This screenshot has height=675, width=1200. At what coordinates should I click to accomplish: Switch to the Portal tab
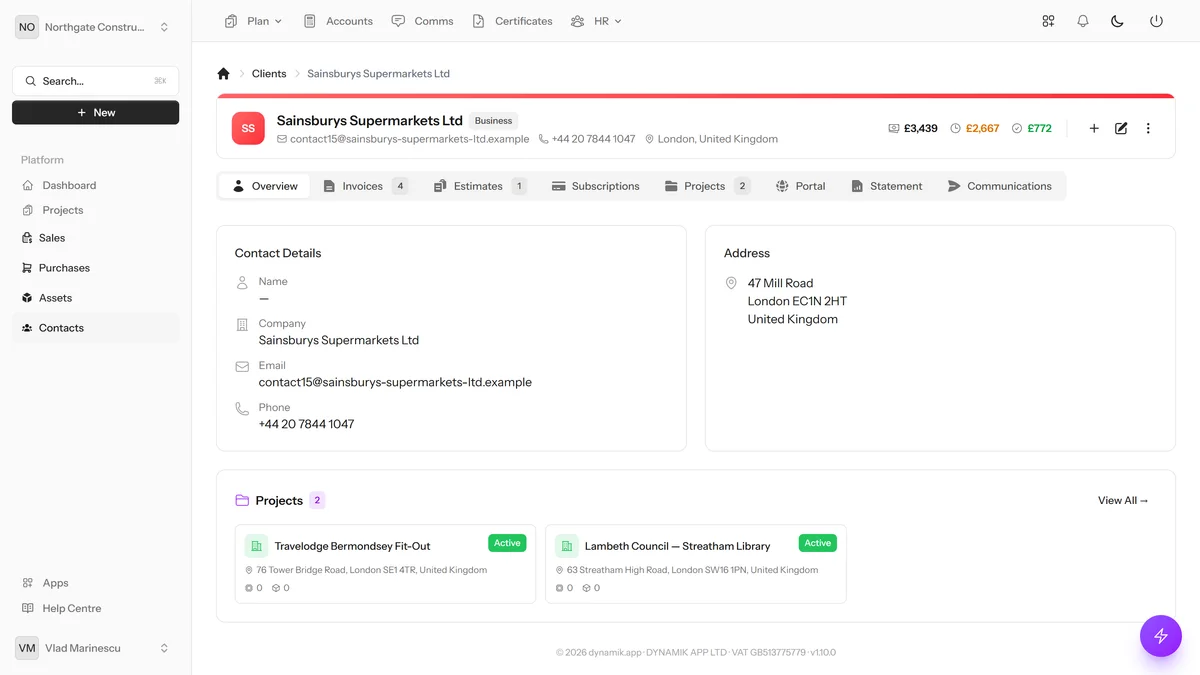click(800, 186)
